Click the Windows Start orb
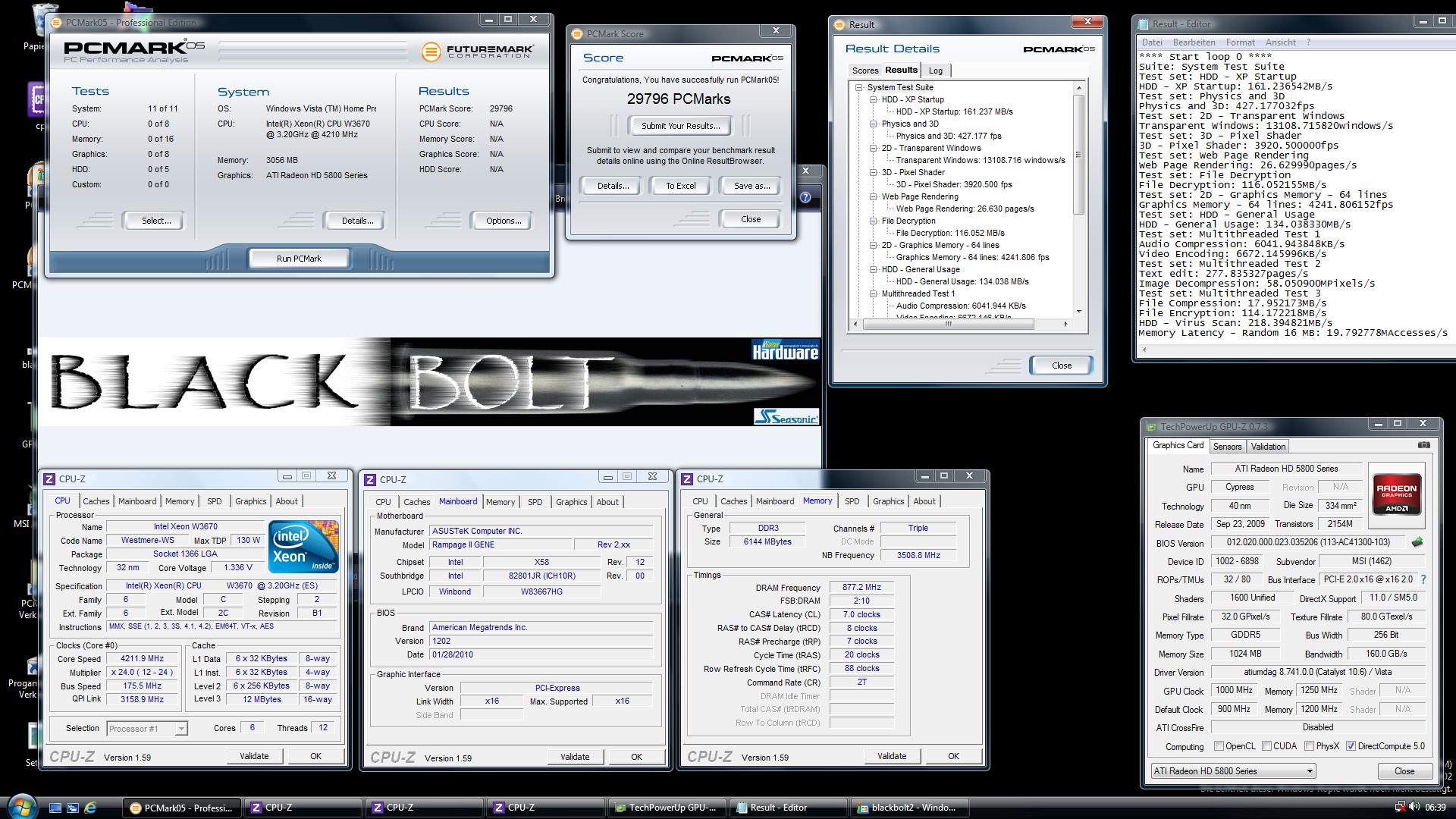The width and height of the screenshot is (1456, 819). (x=20, y=807)
